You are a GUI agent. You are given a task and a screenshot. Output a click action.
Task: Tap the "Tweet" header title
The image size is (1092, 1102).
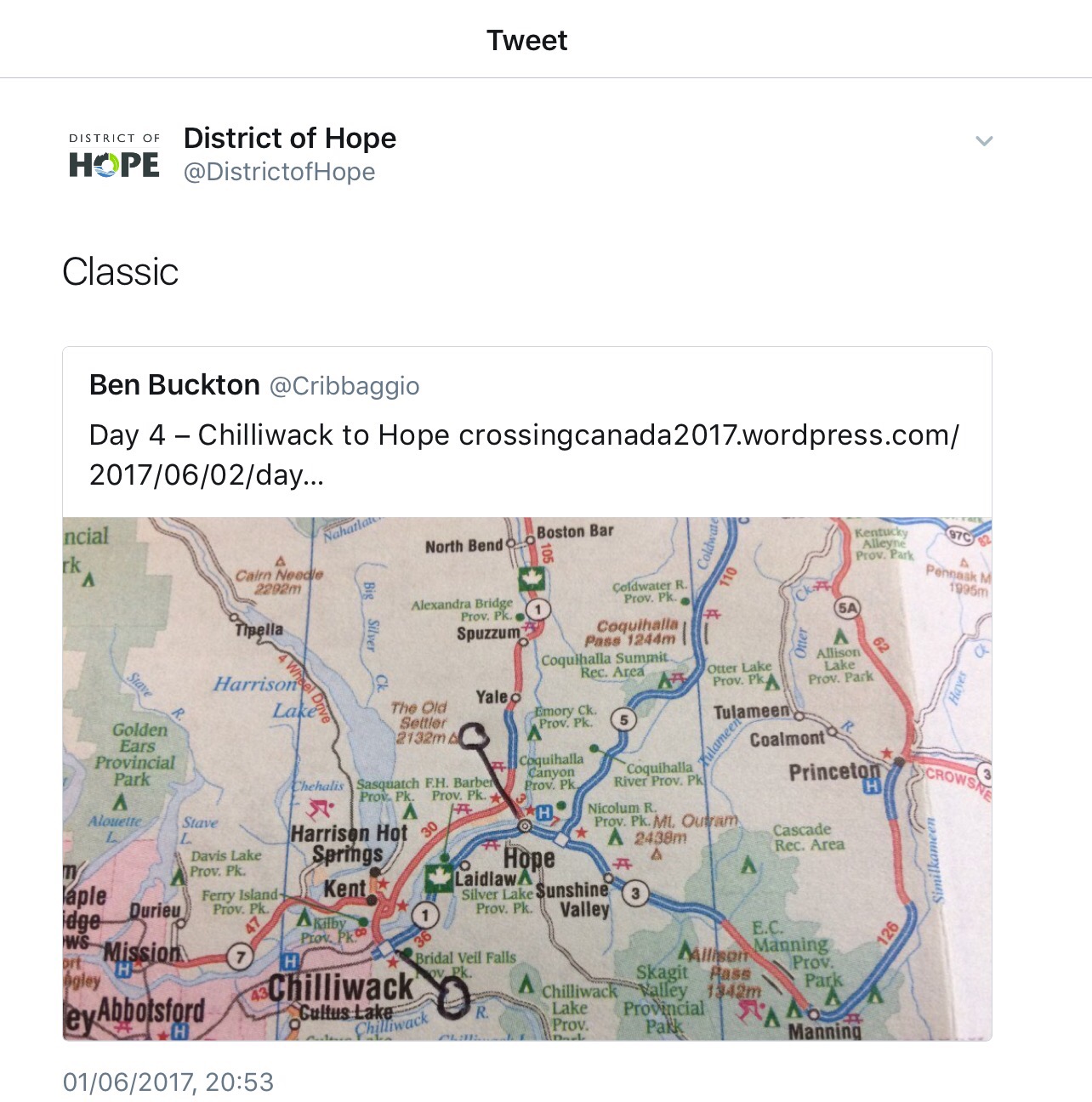tap(526, 40)
